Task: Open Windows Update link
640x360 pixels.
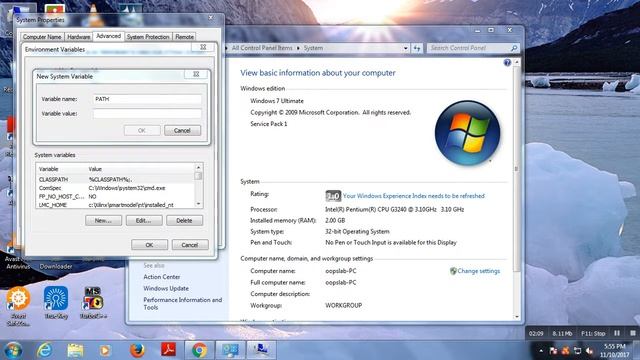Action: [166, 288]
